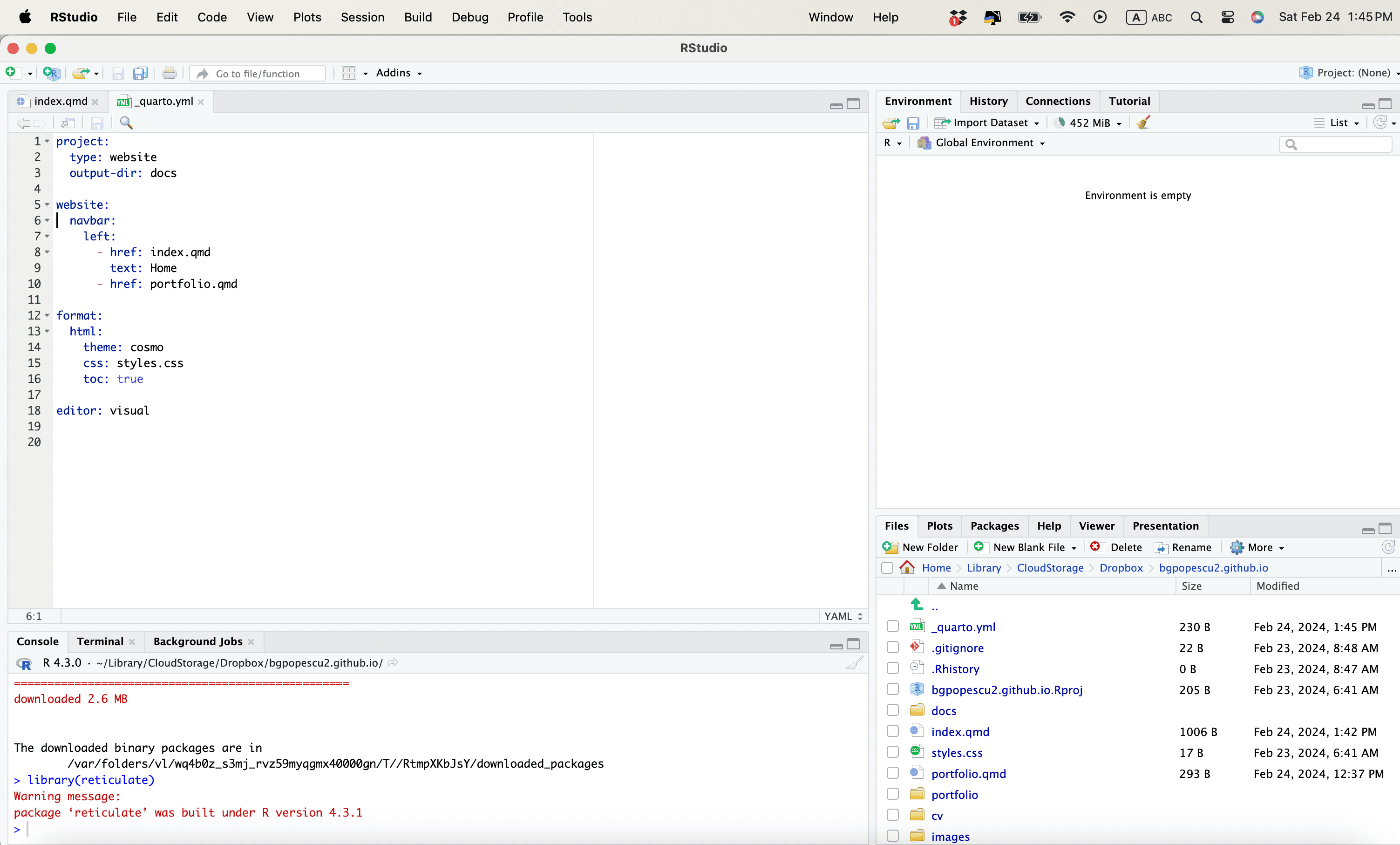Open the Session menu
1400x845 pixels.
click(x=362, y=17)
